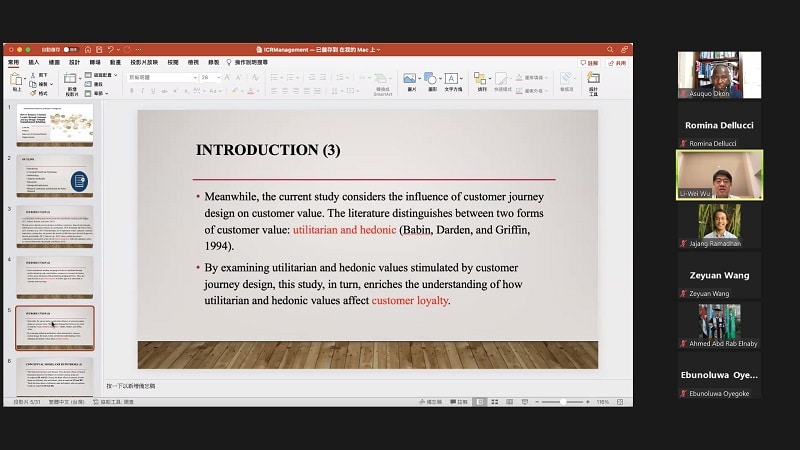Click Convert to SmartArt icon
Screen dimensions: 800x450
382,80
